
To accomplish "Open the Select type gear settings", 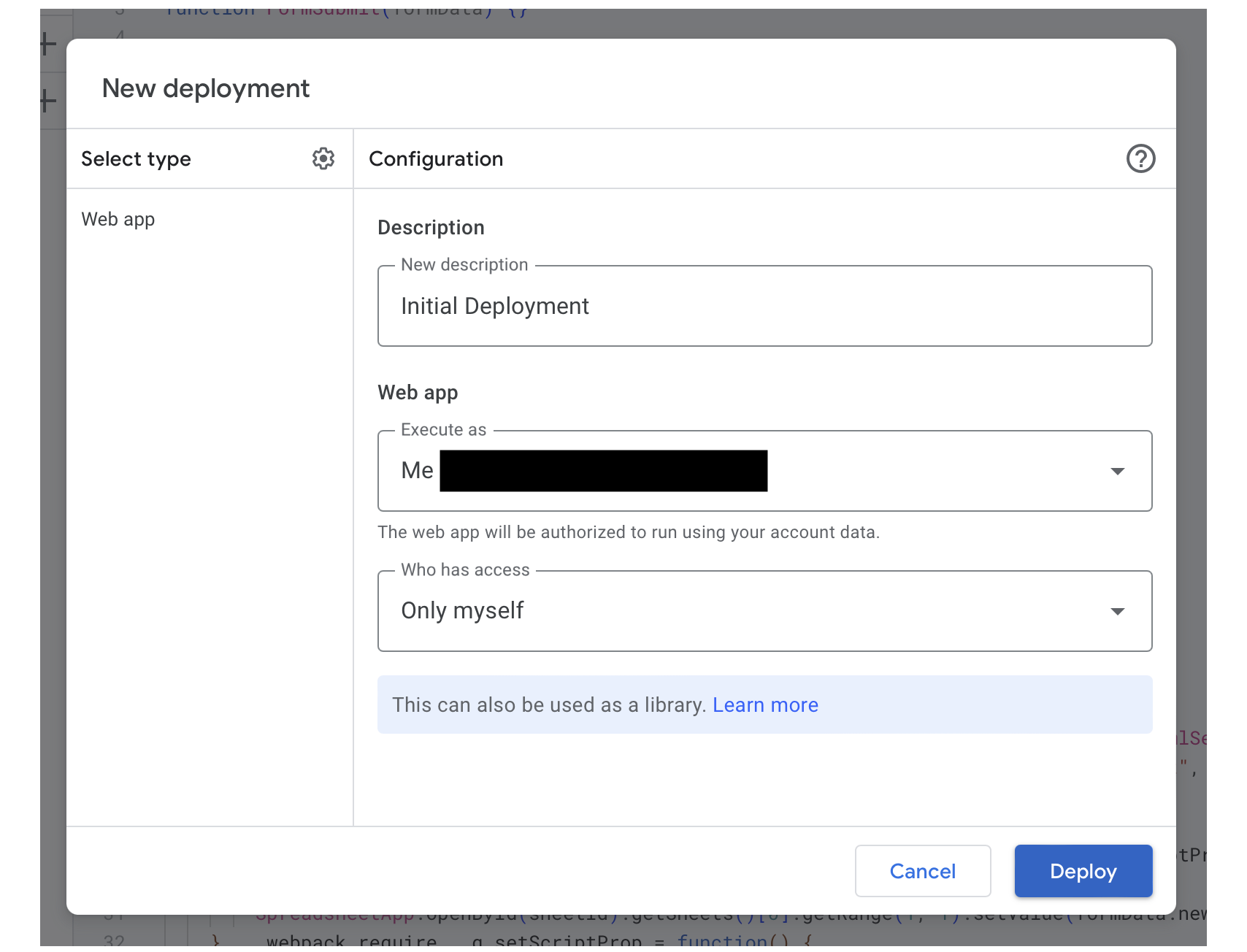I will coord(323,158).
